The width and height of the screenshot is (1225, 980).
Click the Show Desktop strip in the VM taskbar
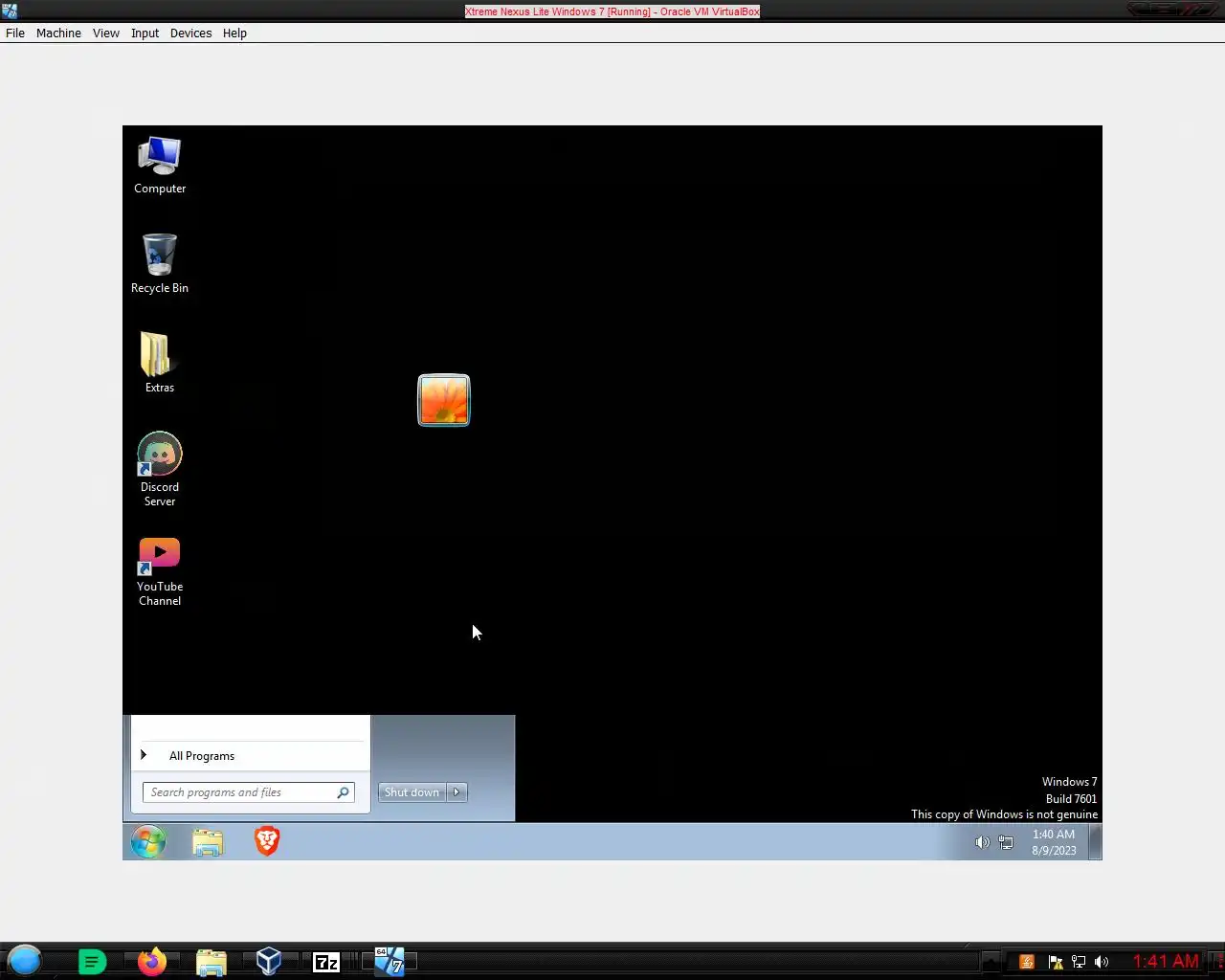click(1096, 842)
